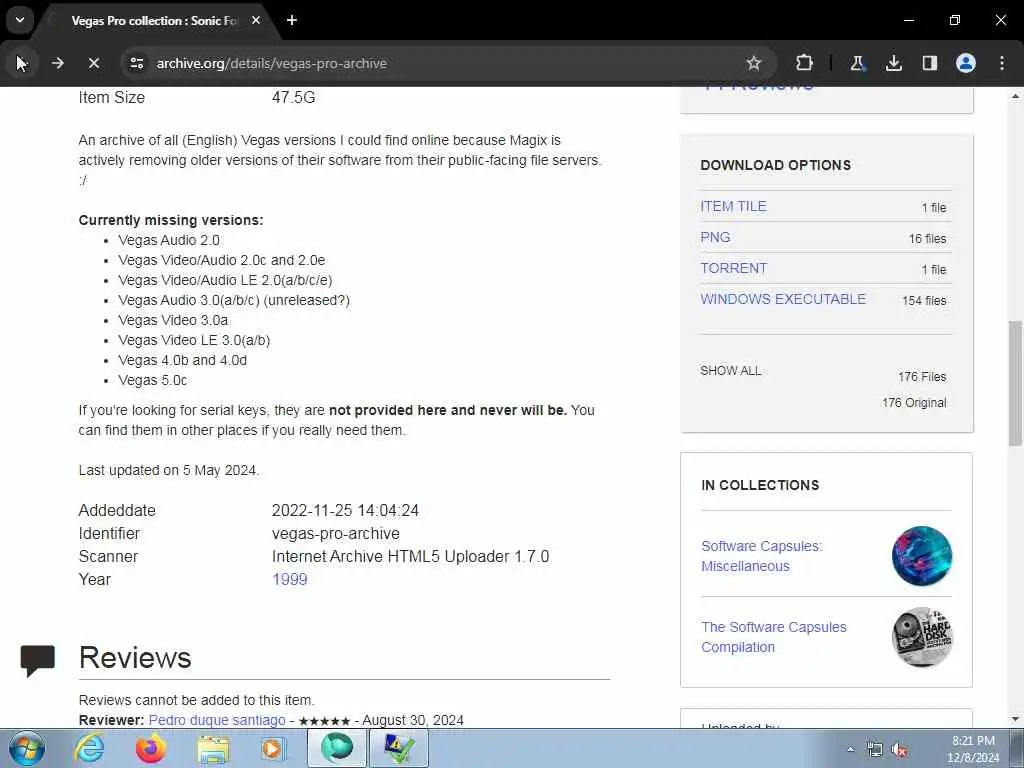Open the Extensions puzzle icon
Screen dimensions: 1024x768
point(805,63)
